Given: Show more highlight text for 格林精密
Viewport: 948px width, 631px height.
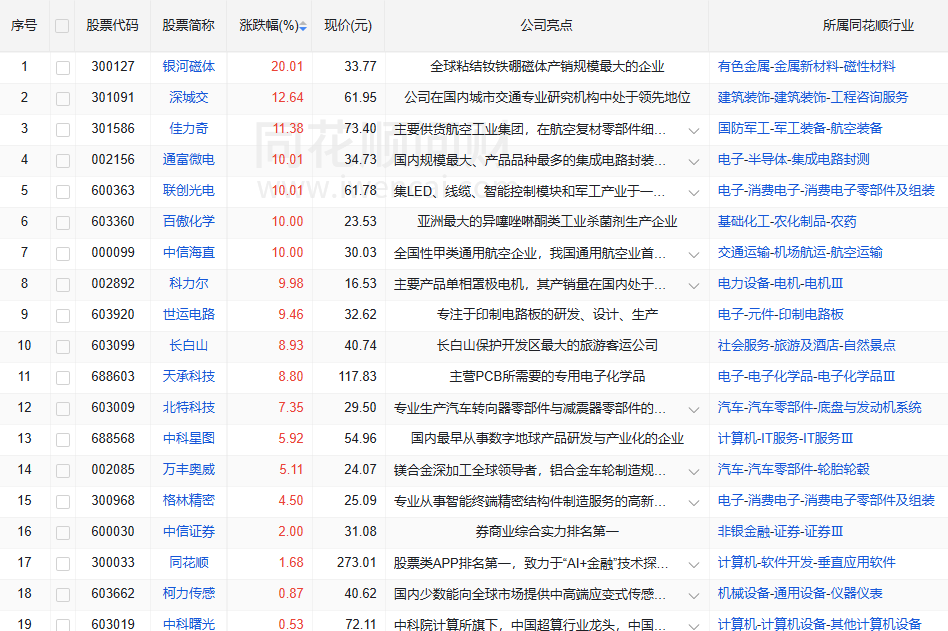Looking at the screenshot, I should click(x=694, y=503).
